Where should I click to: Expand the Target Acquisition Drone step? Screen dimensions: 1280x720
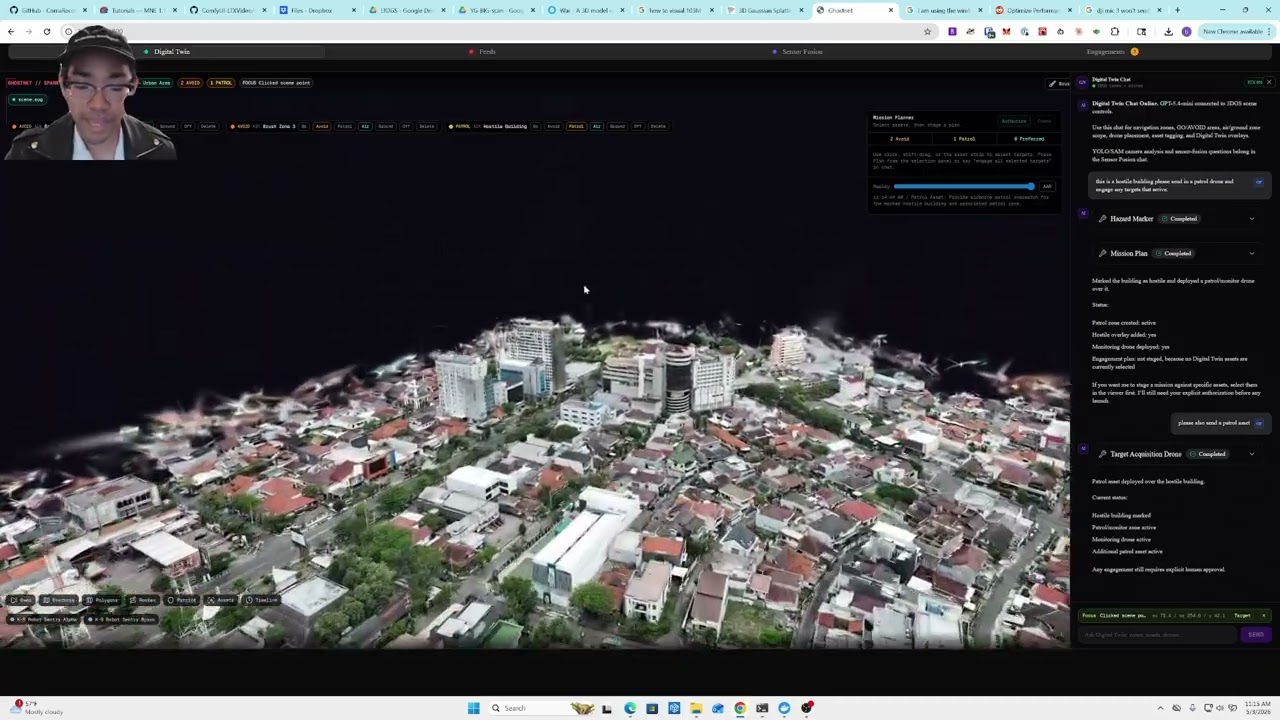1251,455
